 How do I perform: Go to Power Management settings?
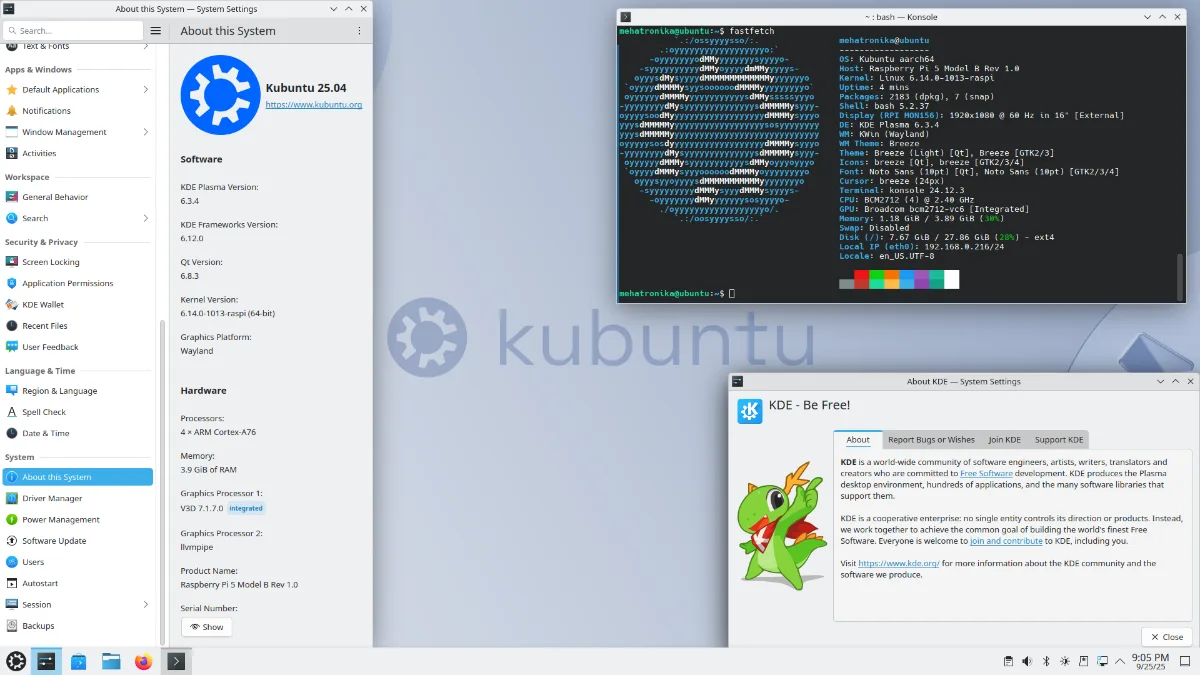click(x=78, y=519)
